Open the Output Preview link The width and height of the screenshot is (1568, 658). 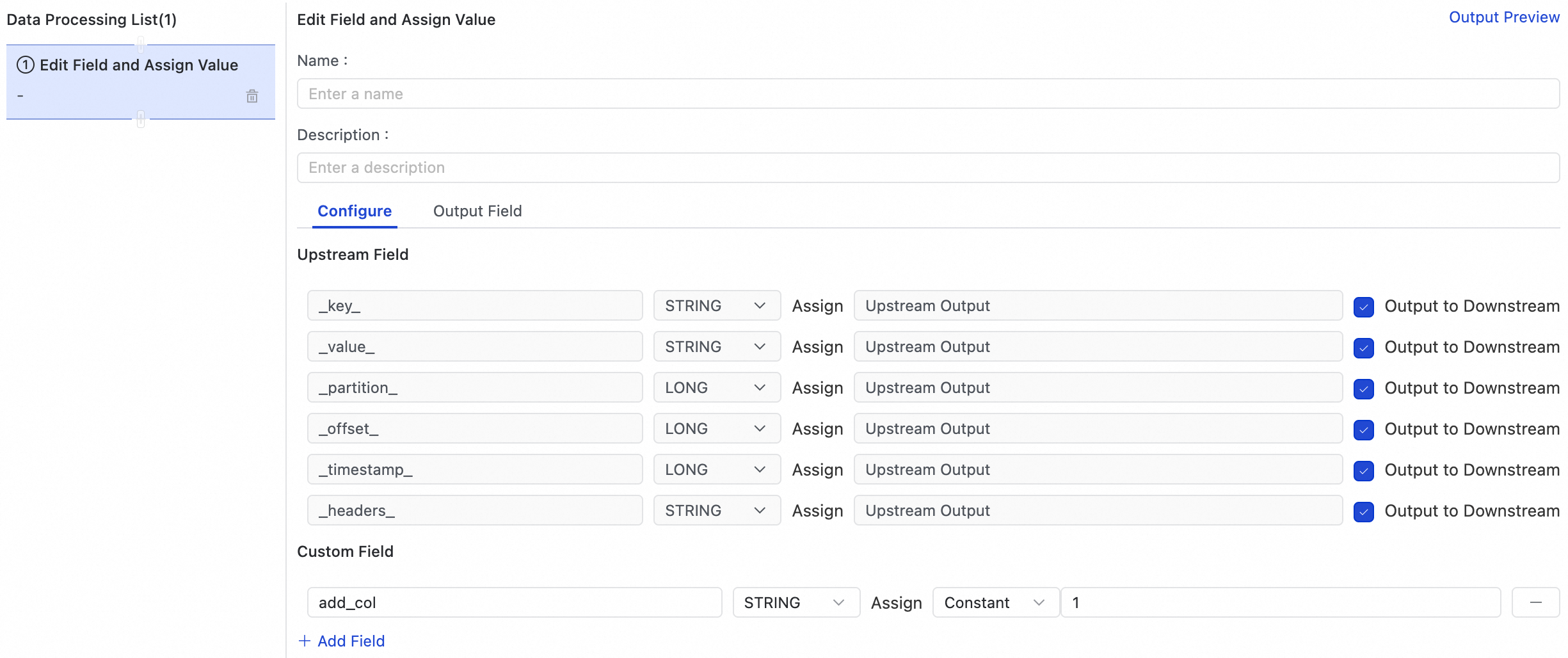[x=1503, y=17]
